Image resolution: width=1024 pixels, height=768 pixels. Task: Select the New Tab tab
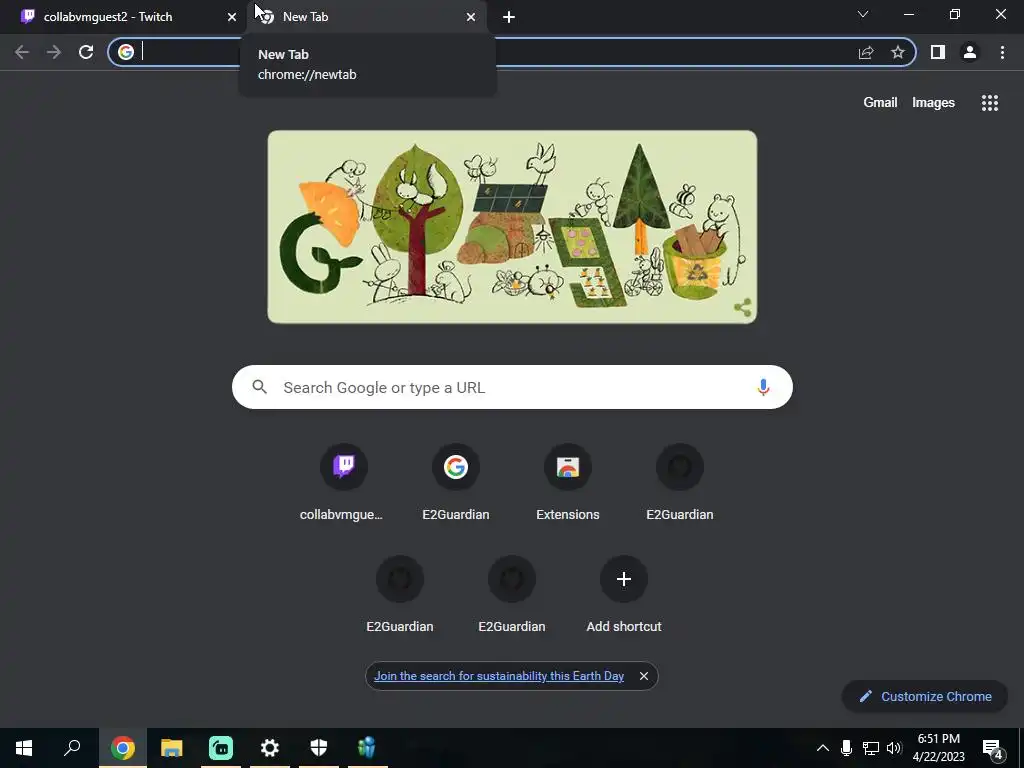pos(366,17)
